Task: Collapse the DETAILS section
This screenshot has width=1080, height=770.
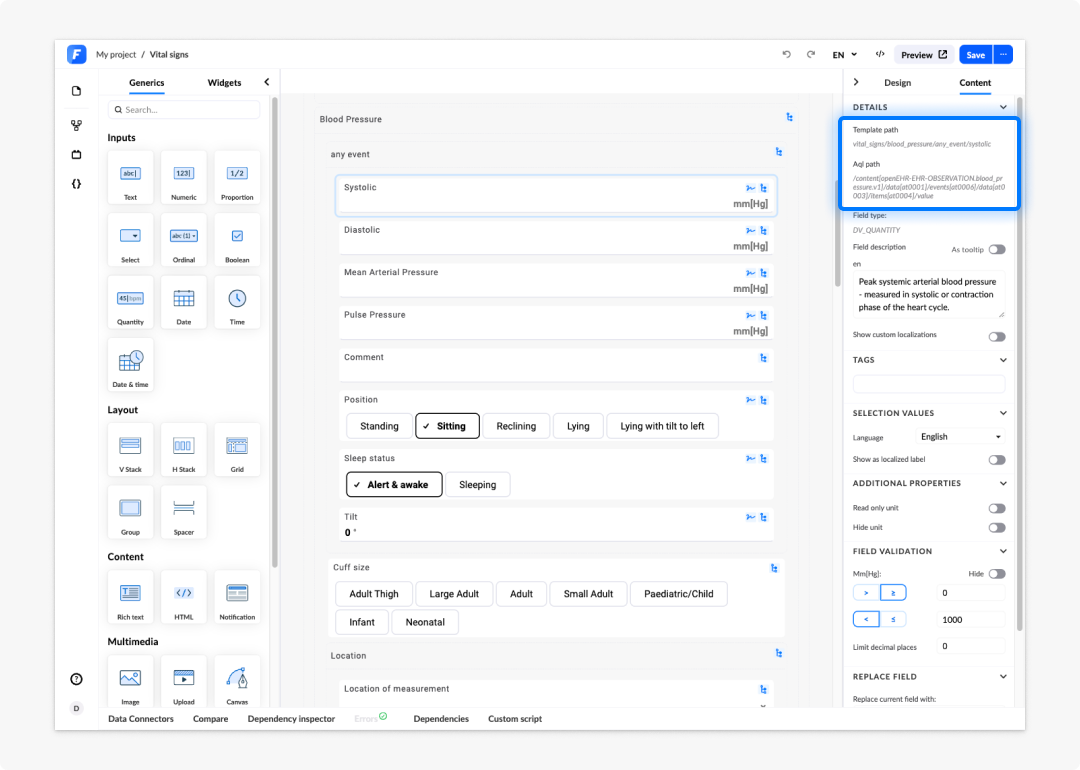Action: [1003, 107]
